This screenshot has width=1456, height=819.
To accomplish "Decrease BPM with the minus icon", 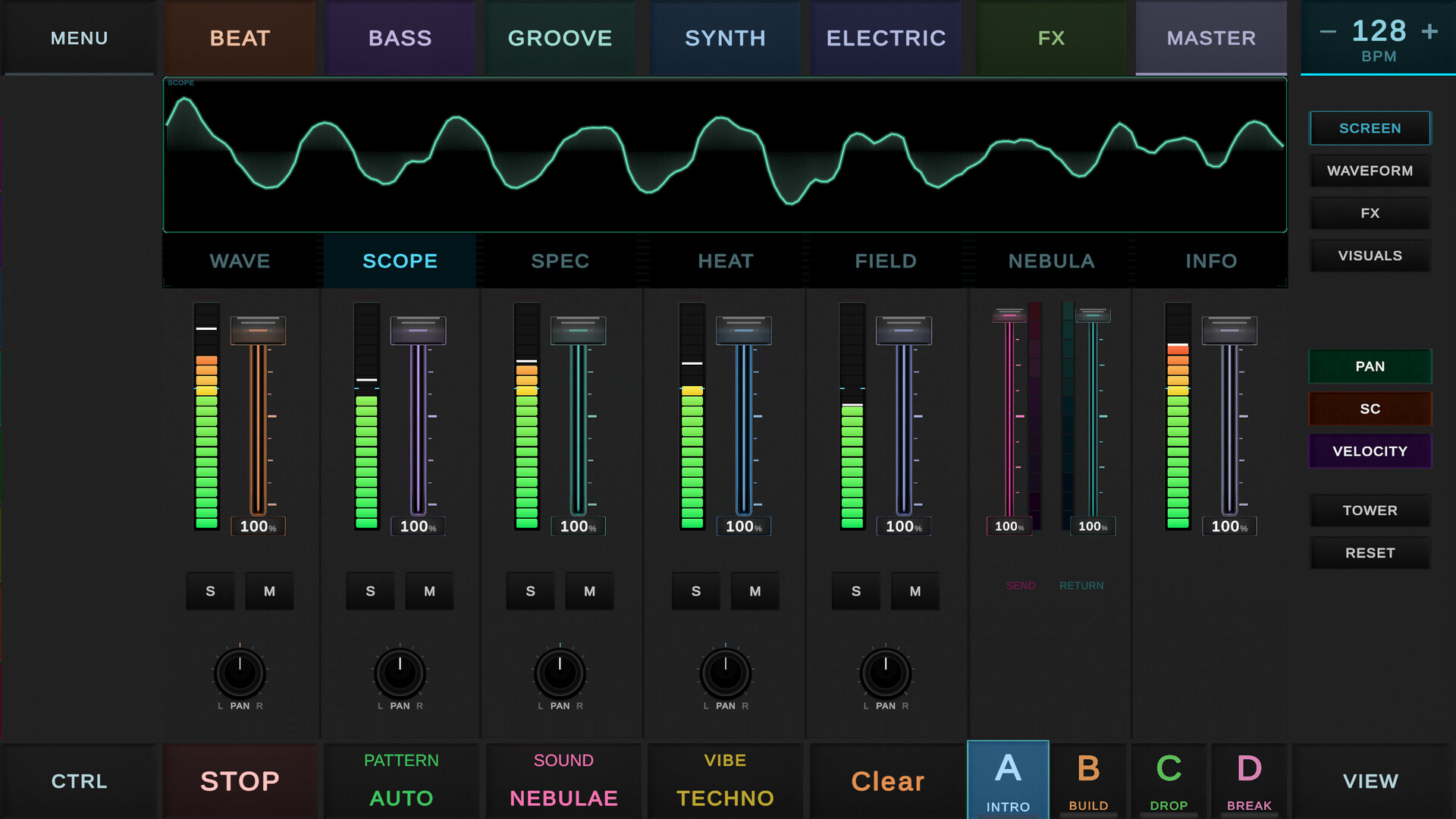I will pos(1327,32).
